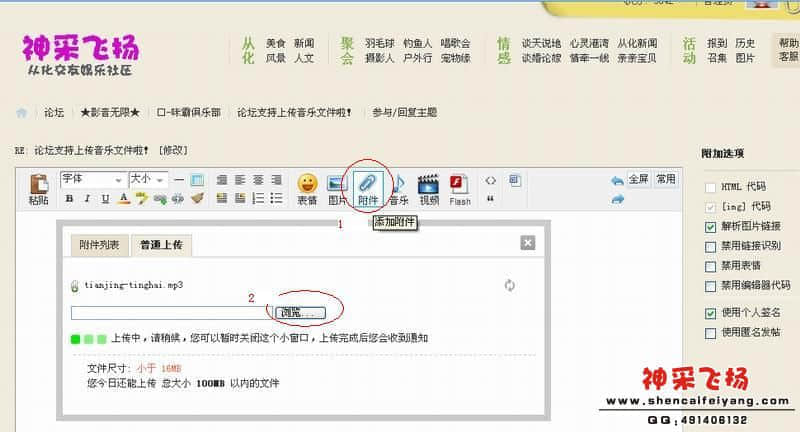The image size is (800, 432).
Task: Align text right in the toolbar
Action: 276,180
